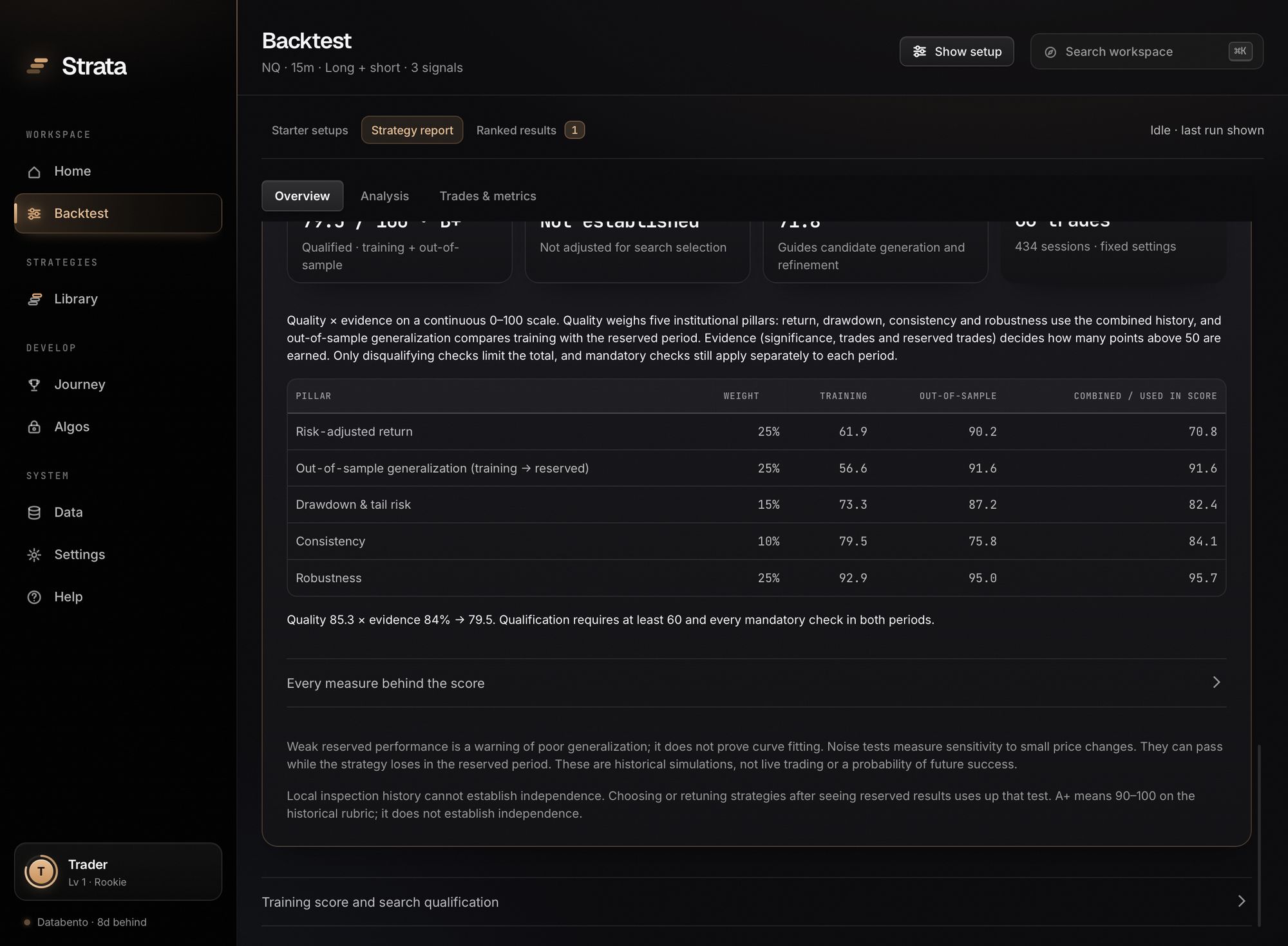The width and height of the screenshot is (1288, 946).
Task: Click the Databento · 8d behind status text
Action: click(92, 922)
